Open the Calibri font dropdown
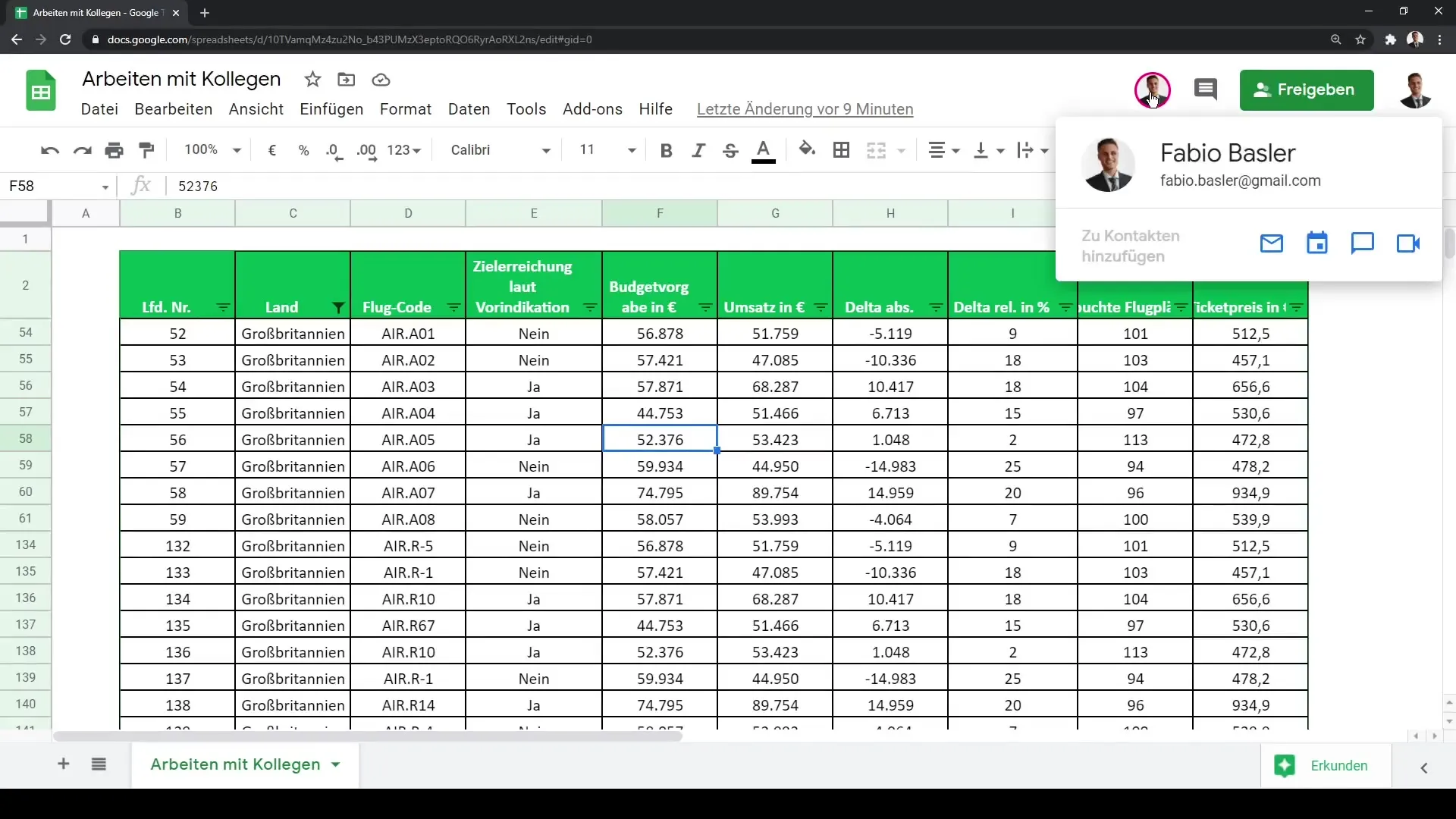This screenshot has height=819, width=1456. click(x=500, y=150)
